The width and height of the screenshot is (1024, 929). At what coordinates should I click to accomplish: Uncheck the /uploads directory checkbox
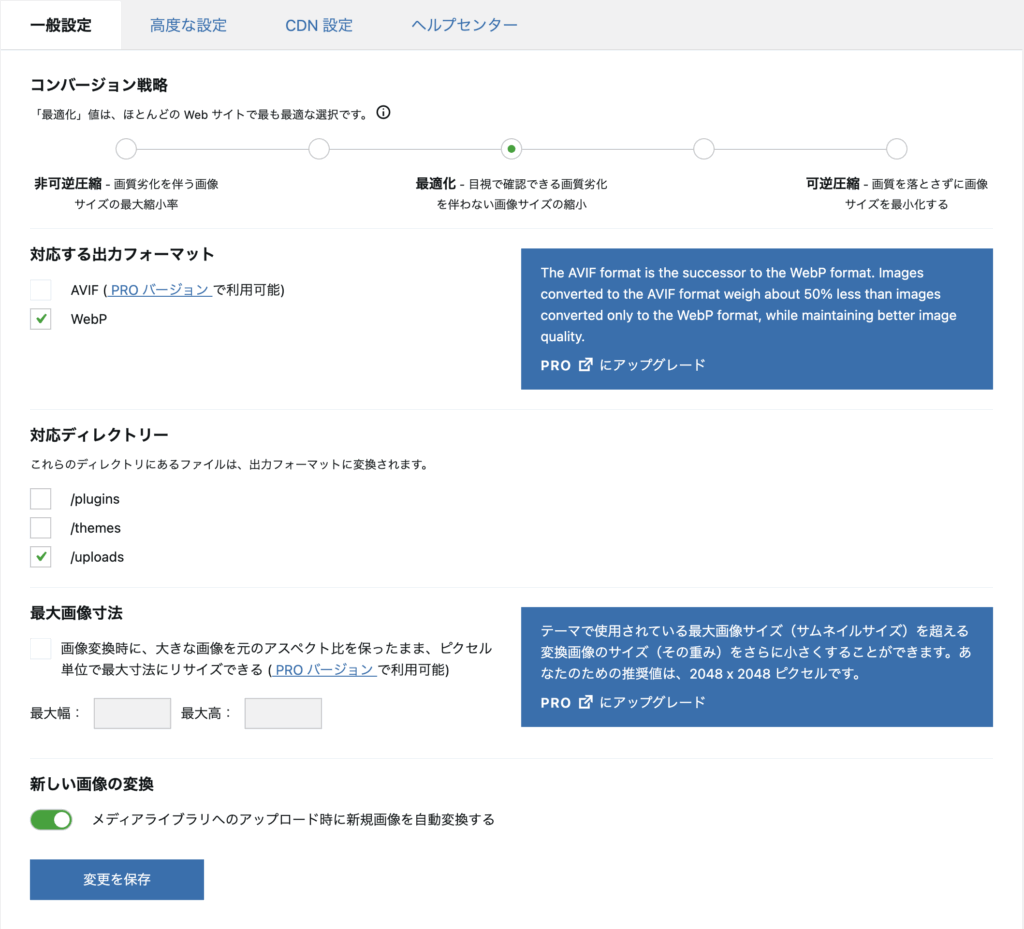pyautogui.click(x=40, y=557)
